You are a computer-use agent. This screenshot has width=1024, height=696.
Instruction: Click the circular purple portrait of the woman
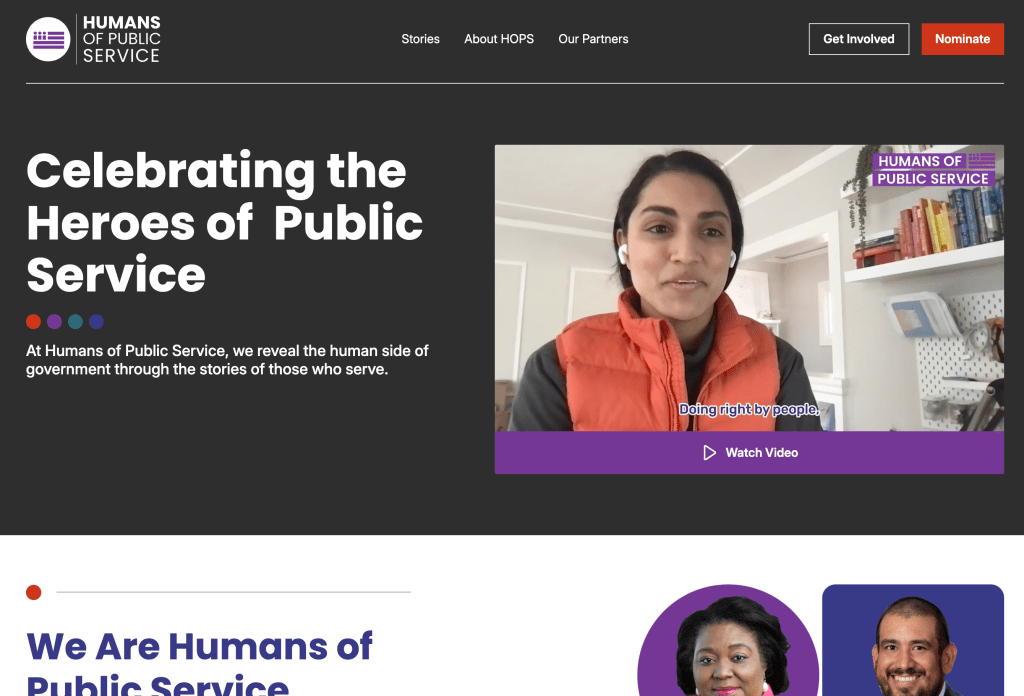coord(728,641)
